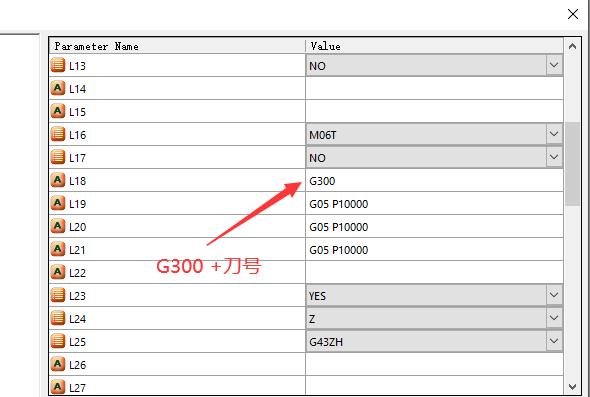Click the A icon beside L15

[58, 111]
